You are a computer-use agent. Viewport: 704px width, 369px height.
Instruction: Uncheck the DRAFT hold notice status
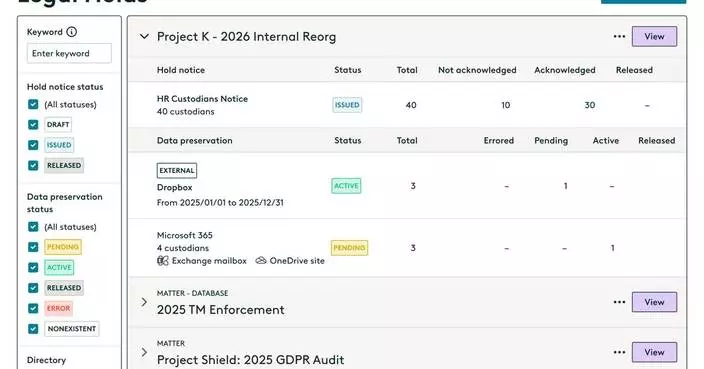point(33,124)
